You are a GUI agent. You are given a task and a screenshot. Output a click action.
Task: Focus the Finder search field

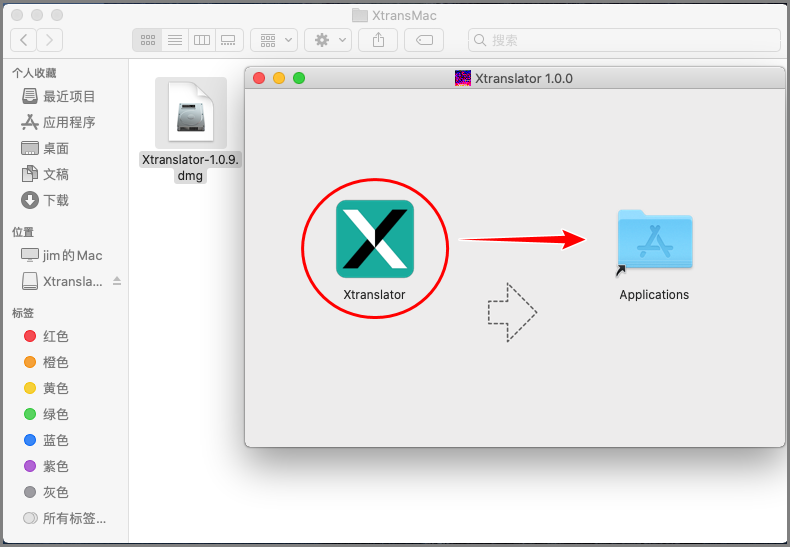pyautogui.click(x=624, y=40)
